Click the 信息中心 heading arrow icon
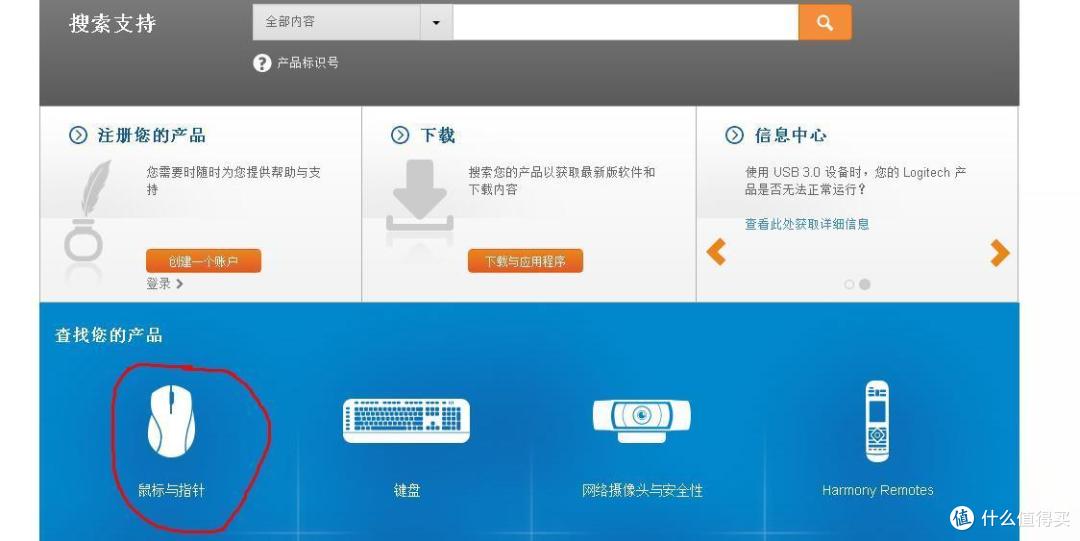Viewport: 1080px width, 541px height. [x=735, y=135]
